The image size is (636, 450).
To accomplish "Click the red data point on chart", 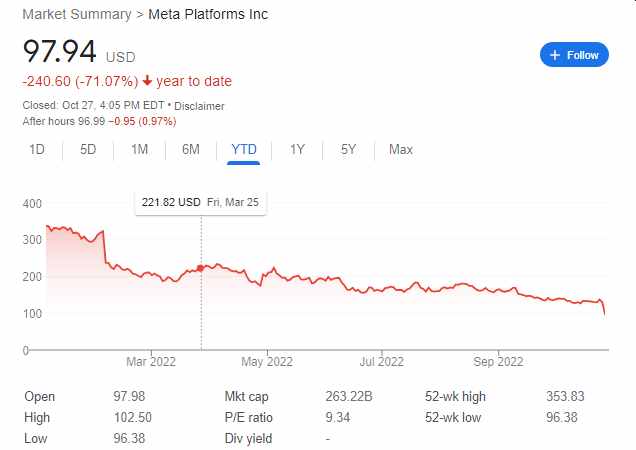I will tap(202, 268).
